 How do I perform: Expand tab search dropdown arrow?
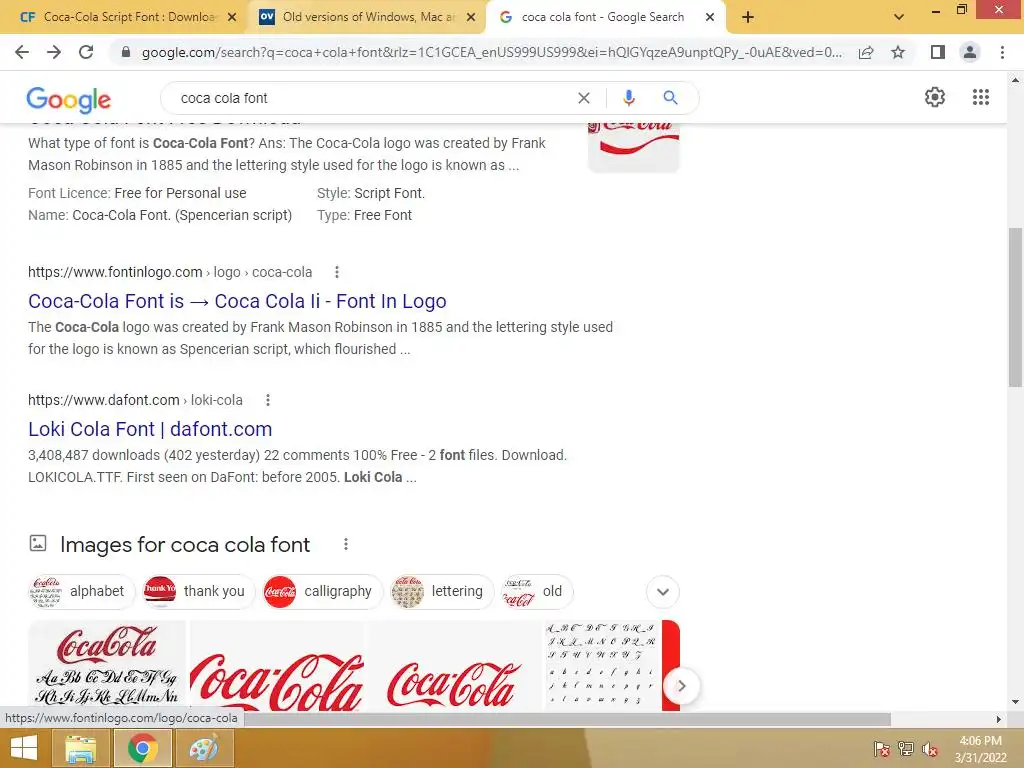point(899,18)
